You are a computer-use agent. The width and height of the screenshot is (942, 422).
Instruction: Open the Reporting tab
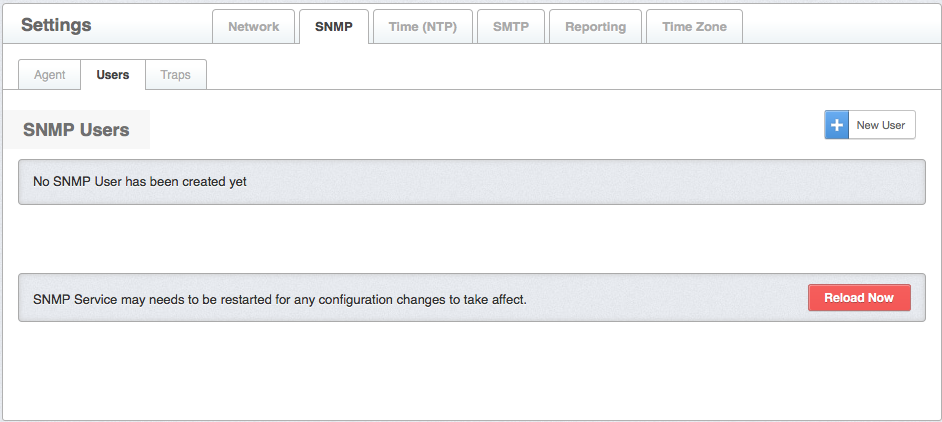(x=595, y=27)
